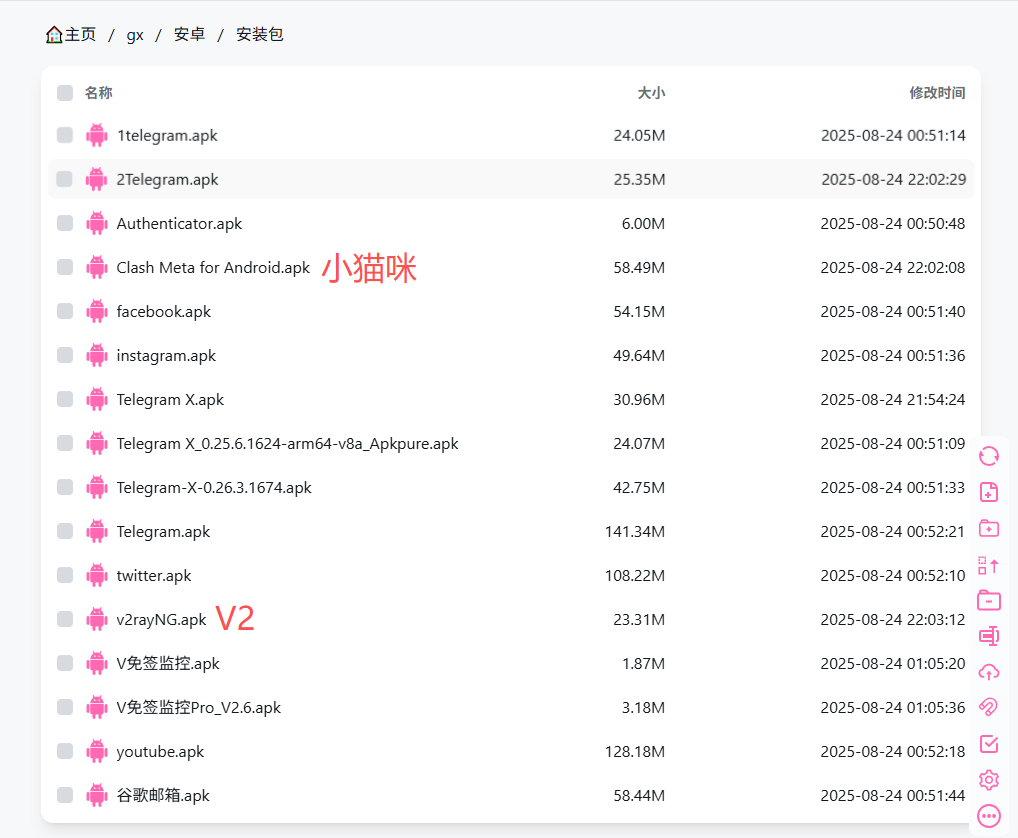Open the Clash Meta for Android.apk file
The image size is (1018, 838).
(213, 268)
